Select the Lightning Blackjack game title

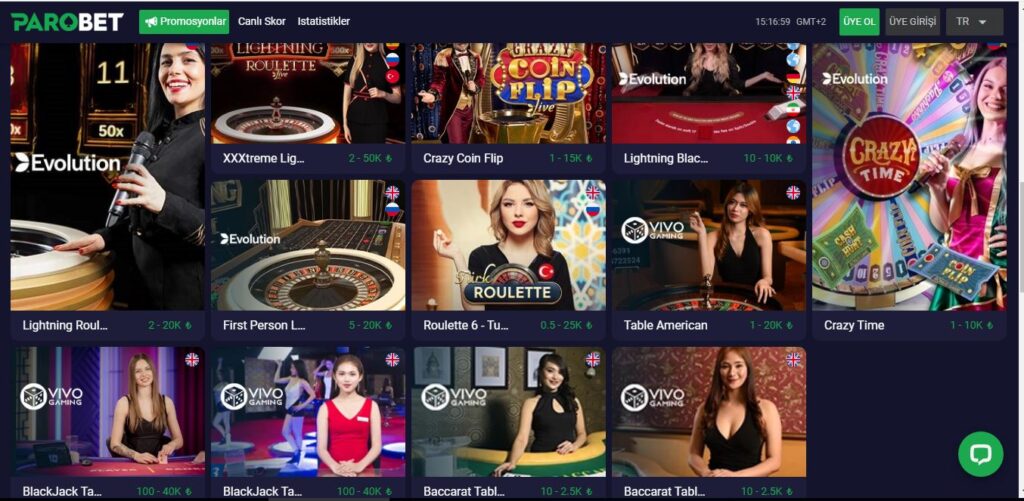[665, 158]
